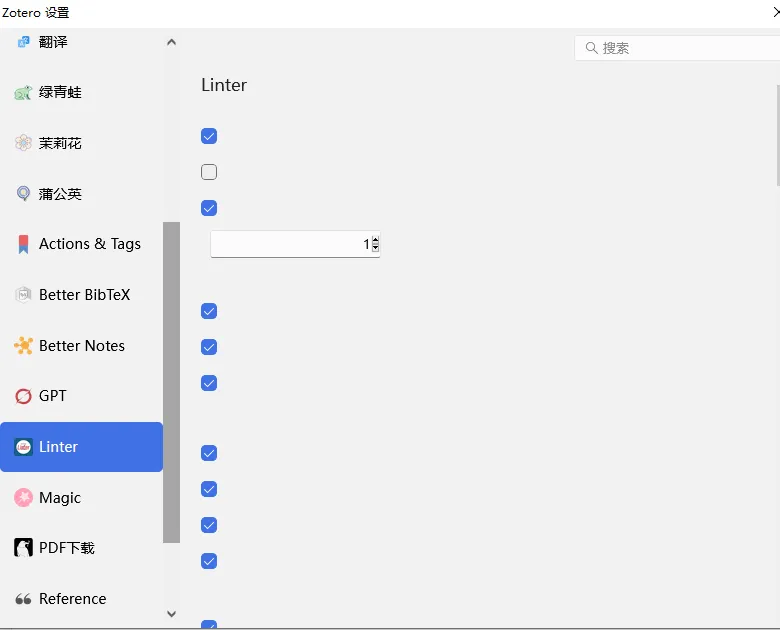Click the 翻译 plugin icon in the sidebar
Viewport: 780px width, 630px height.
[23, 42]
